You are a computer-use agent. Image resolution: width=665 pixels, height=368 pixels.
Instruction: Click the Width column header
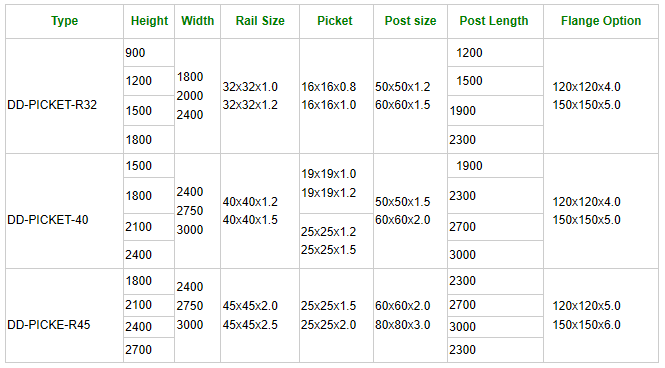198,21
